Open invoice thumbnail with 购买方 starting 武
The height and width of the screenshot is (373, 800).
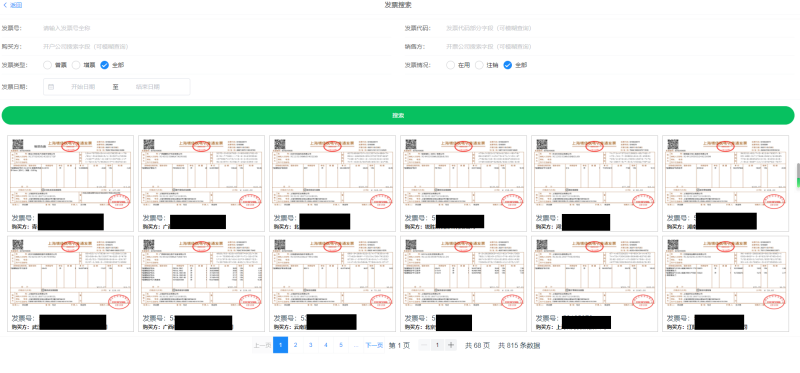click(x=70, y=284)
